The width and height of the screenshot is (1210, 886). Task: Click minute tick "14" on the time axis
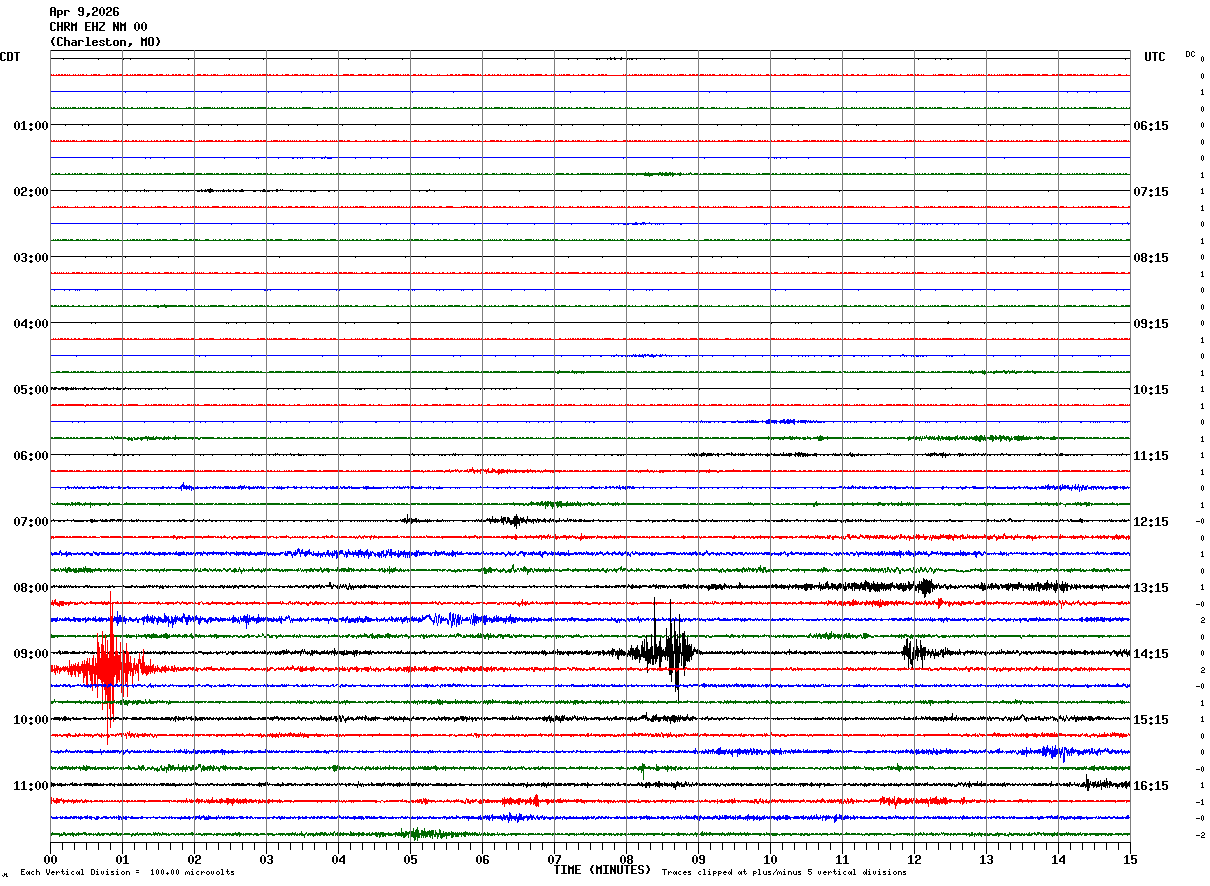coord(1058,859)
